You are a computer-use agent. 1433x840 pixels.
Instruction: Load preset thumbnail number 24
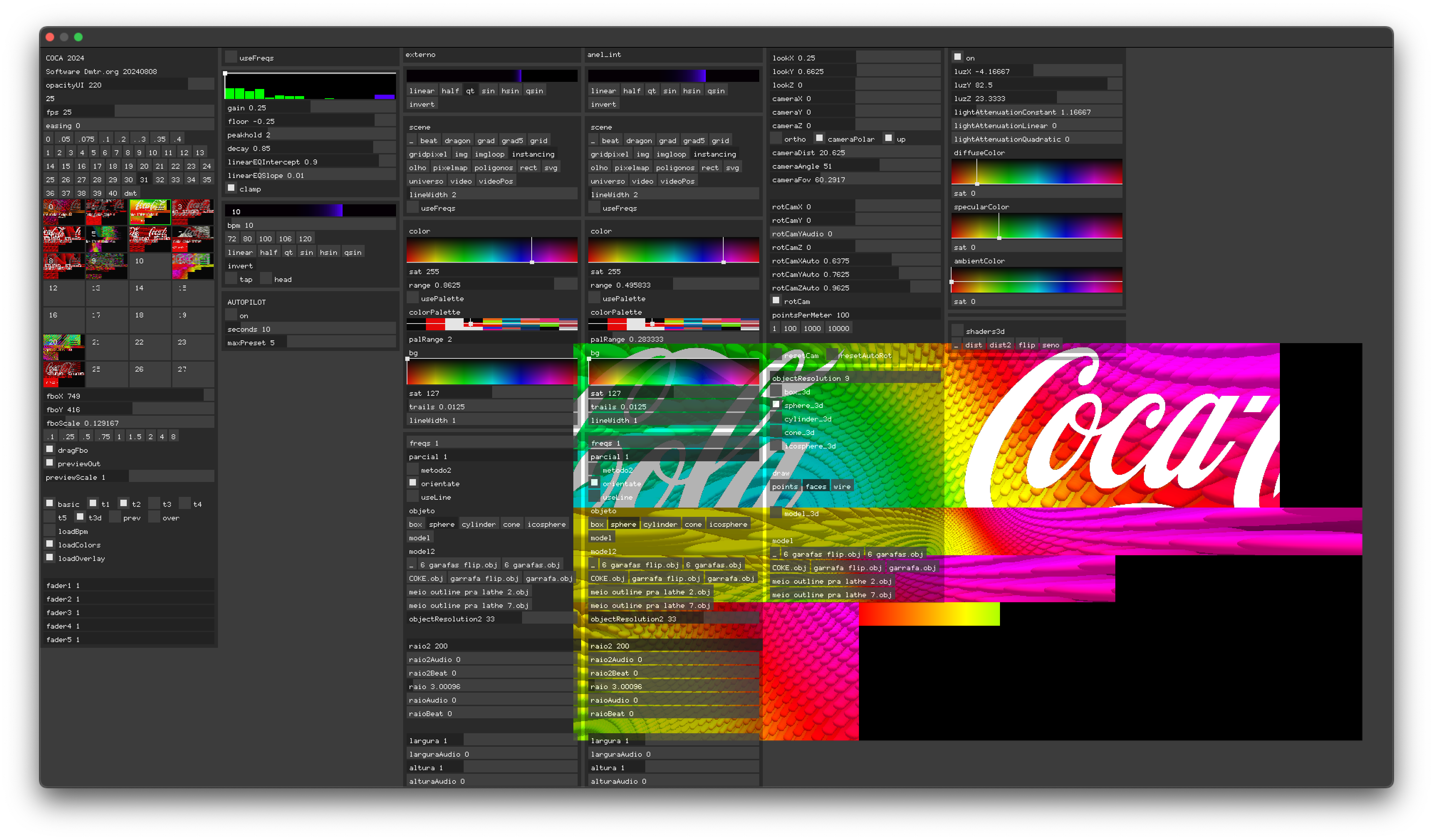[64, 374]
